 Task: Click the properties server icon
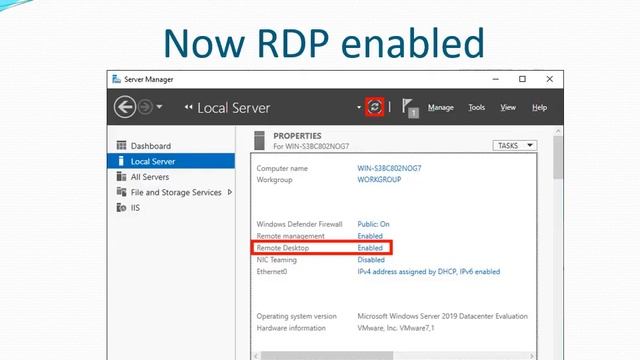(259, 140)
